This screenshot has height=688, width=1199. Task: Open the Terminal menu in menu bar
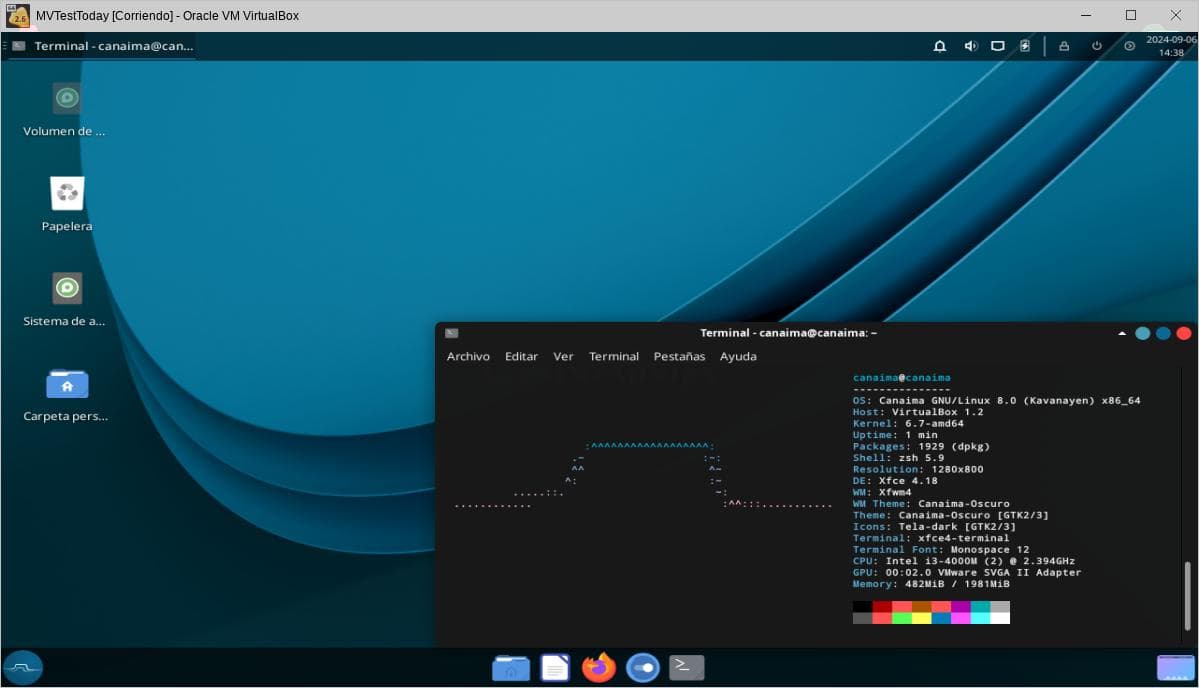[x=614, y=356]
